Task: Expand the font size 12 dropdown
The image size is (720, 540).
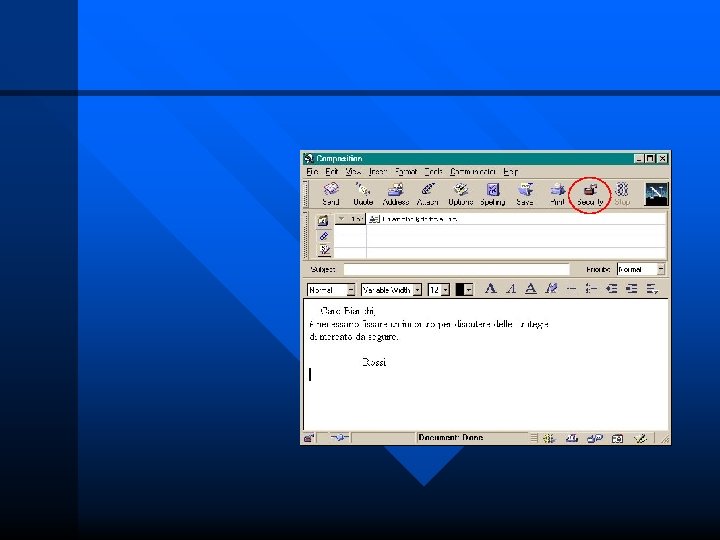Action: 445,290
